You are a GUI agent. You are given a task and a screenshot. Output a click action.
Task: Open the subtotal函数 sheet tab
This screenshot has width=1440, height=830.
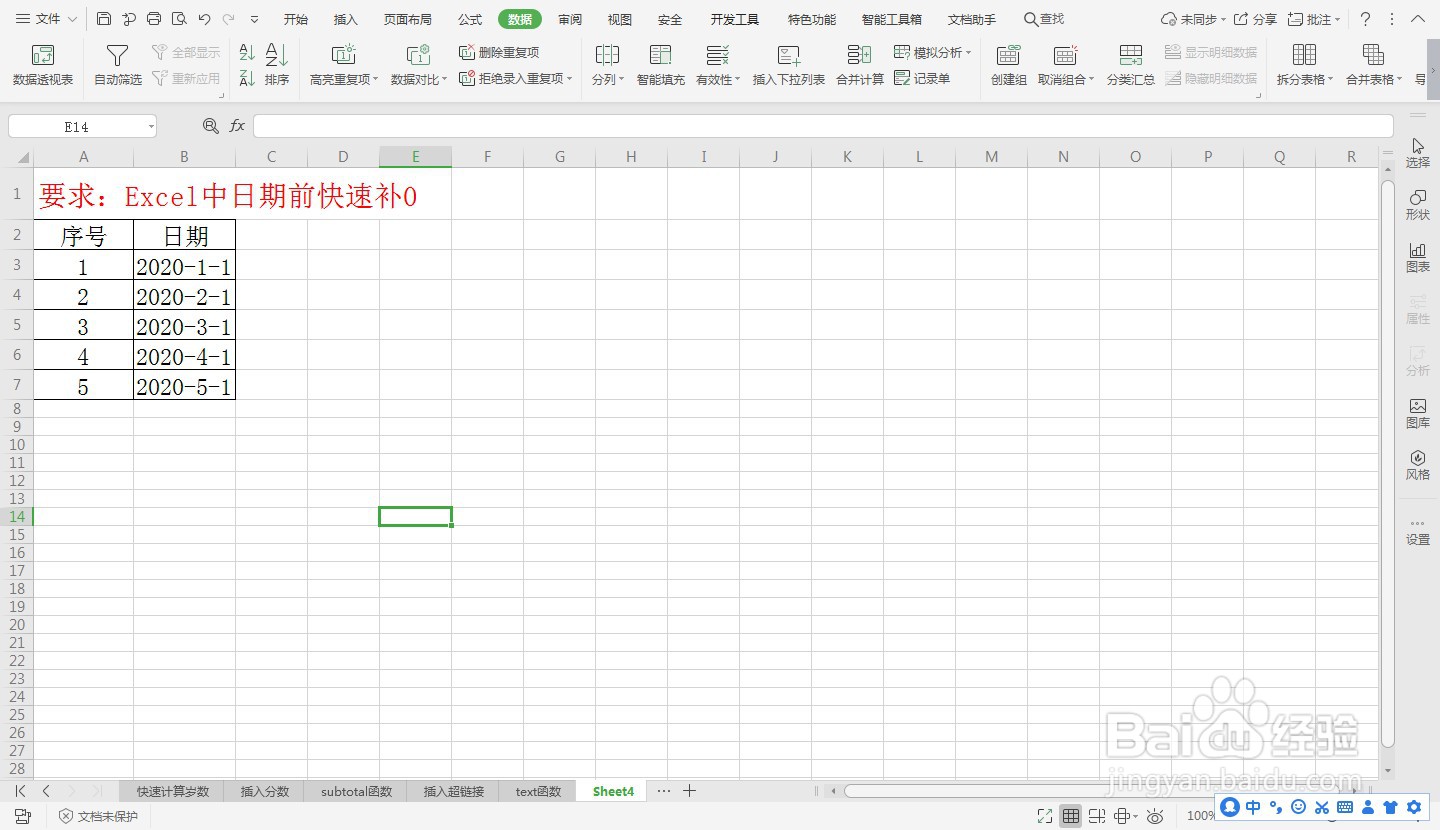pos(357,791)
